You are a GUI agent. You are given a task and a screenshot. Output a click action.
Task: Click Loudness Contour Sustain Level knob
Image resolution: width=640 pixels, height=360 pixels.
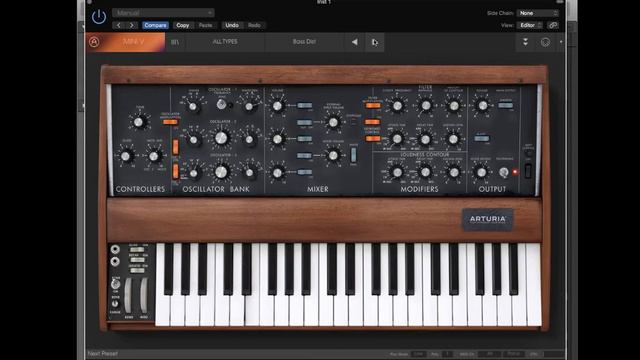point(453,172)
